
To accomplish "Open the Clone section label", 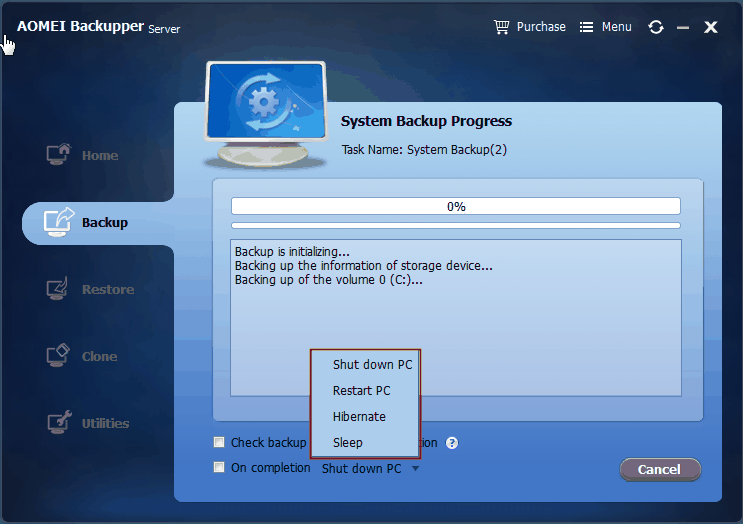I will 100,356.
